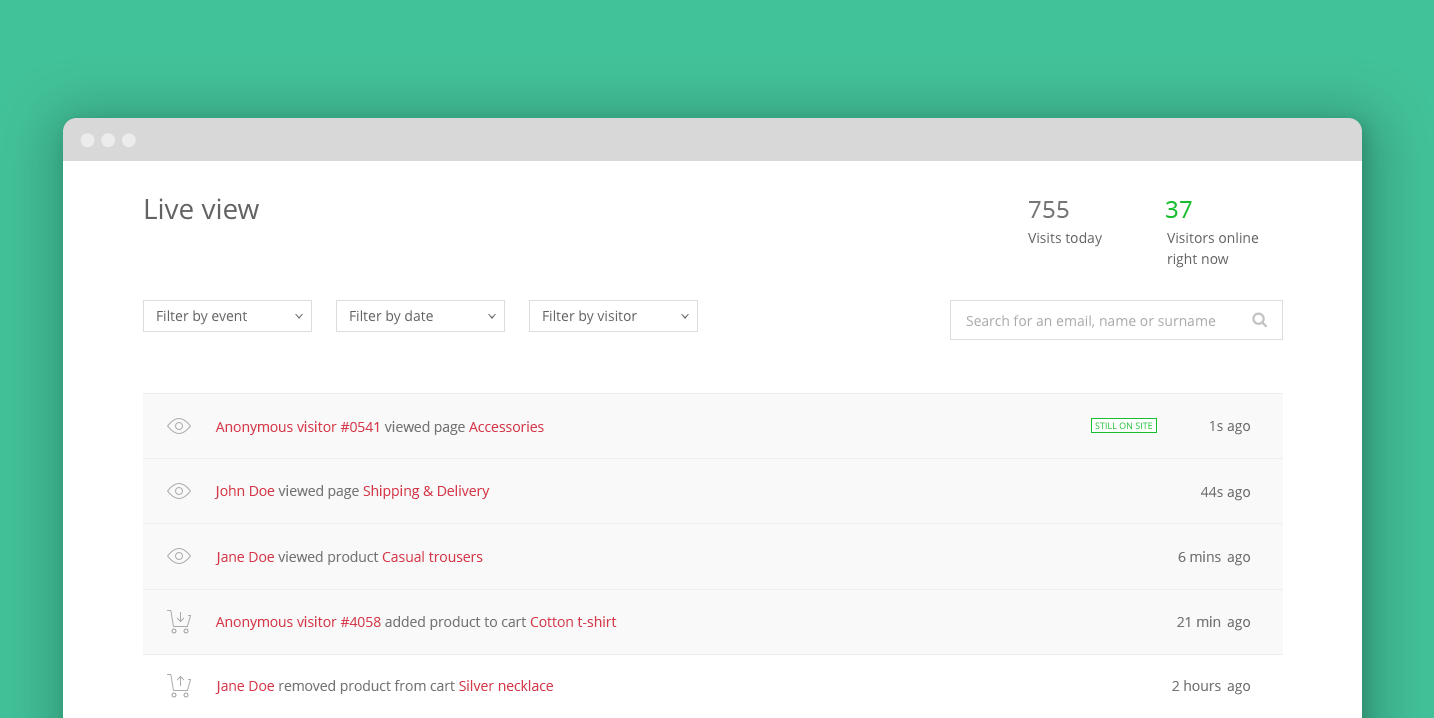This screenshot has height=718, width=1434.
Task: Open the Filter by visitor dropdown
Action: pyautogui.click(x=613, y=315)
